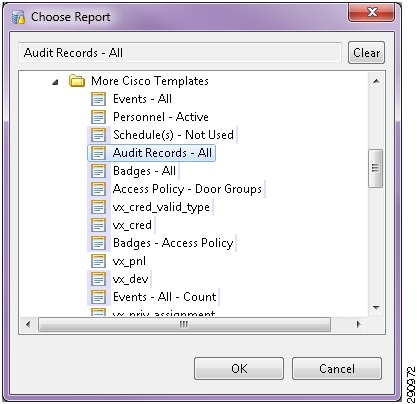Click the report icon next to vx_cred_valid_type
This screenshot has width=417, height=404.
point(98,207)
